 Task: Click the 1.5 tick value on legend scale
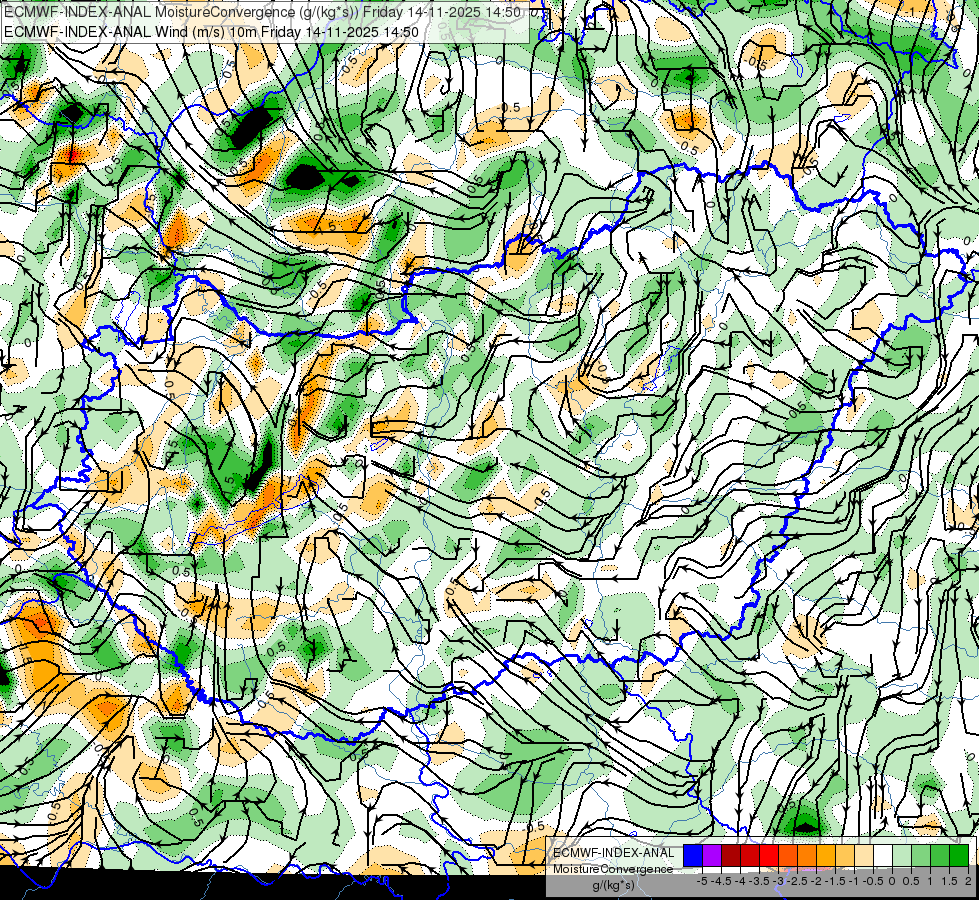pos(949,881)
